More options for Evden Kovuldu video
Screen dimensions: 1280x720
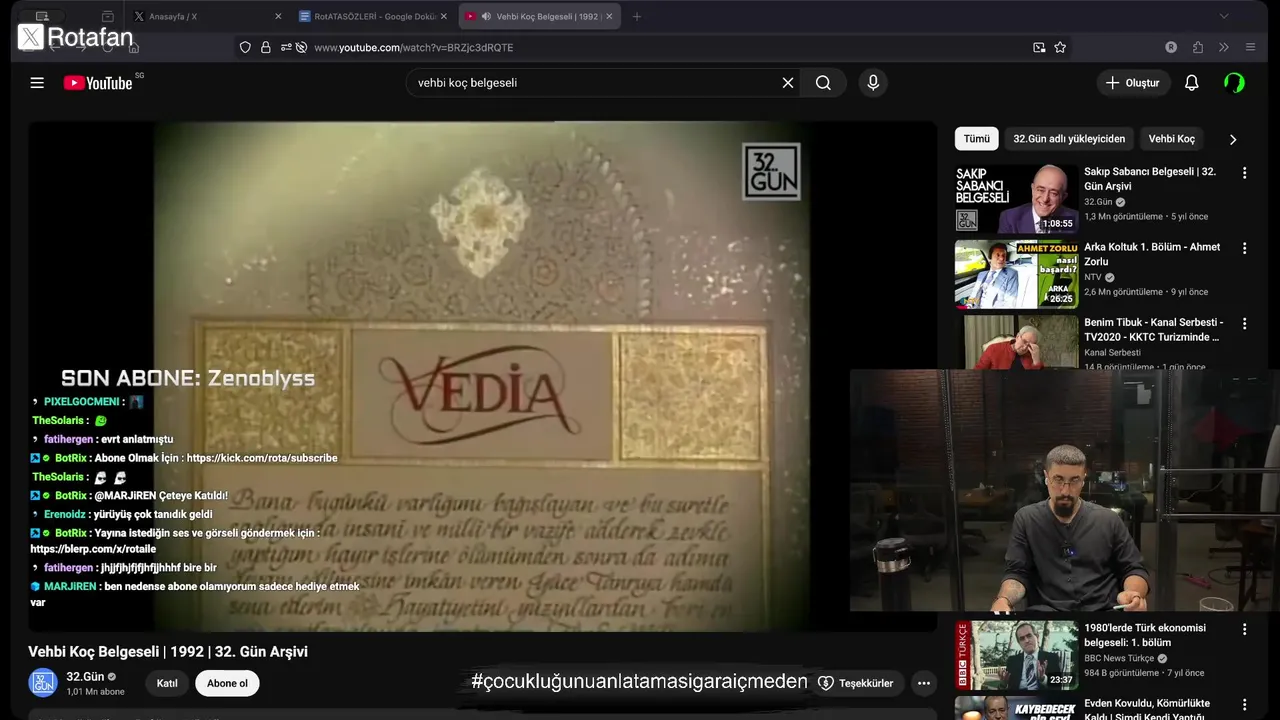click(x=1245, y=705)
